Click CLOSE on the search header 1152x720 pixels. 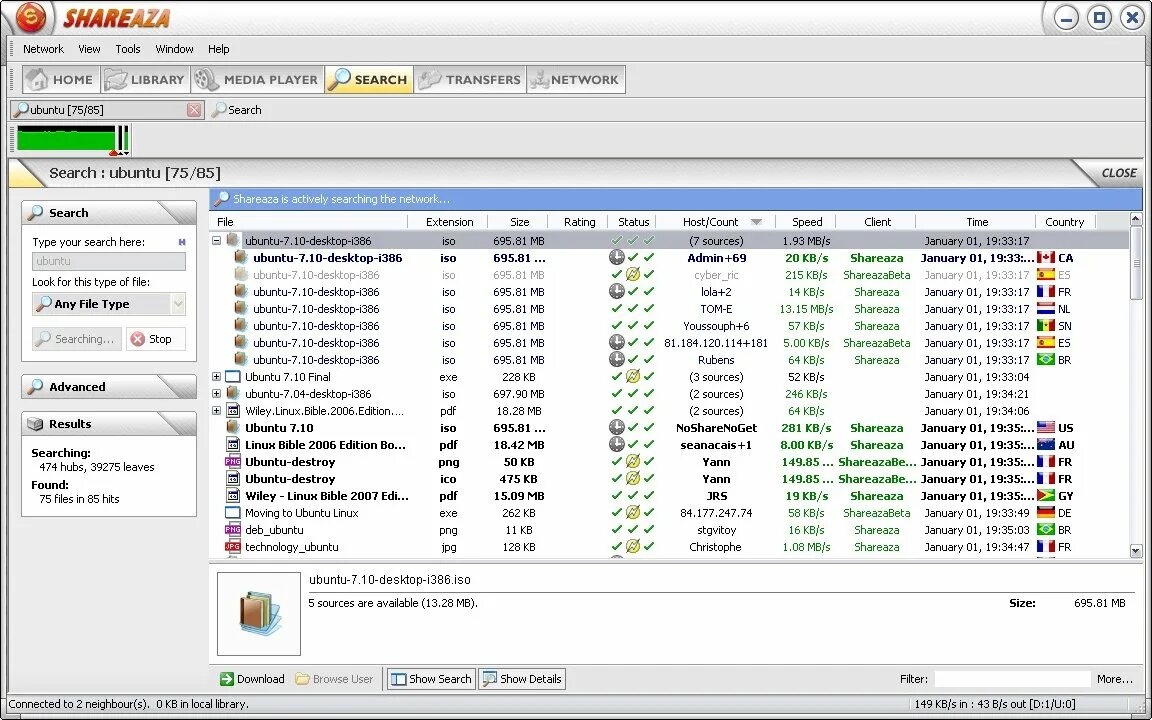[x=1119, y=173]
